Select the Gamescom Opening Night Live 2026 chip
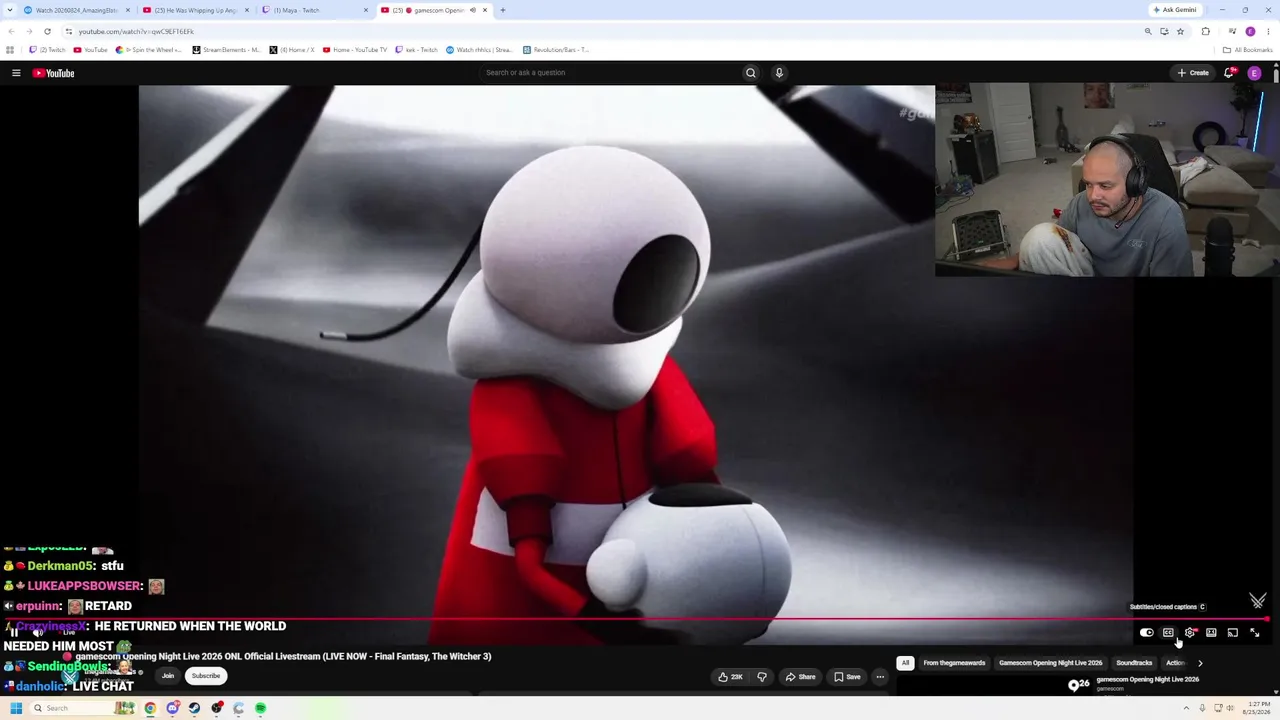Screen dimensions: 1280x720 tap(1050, 663)
